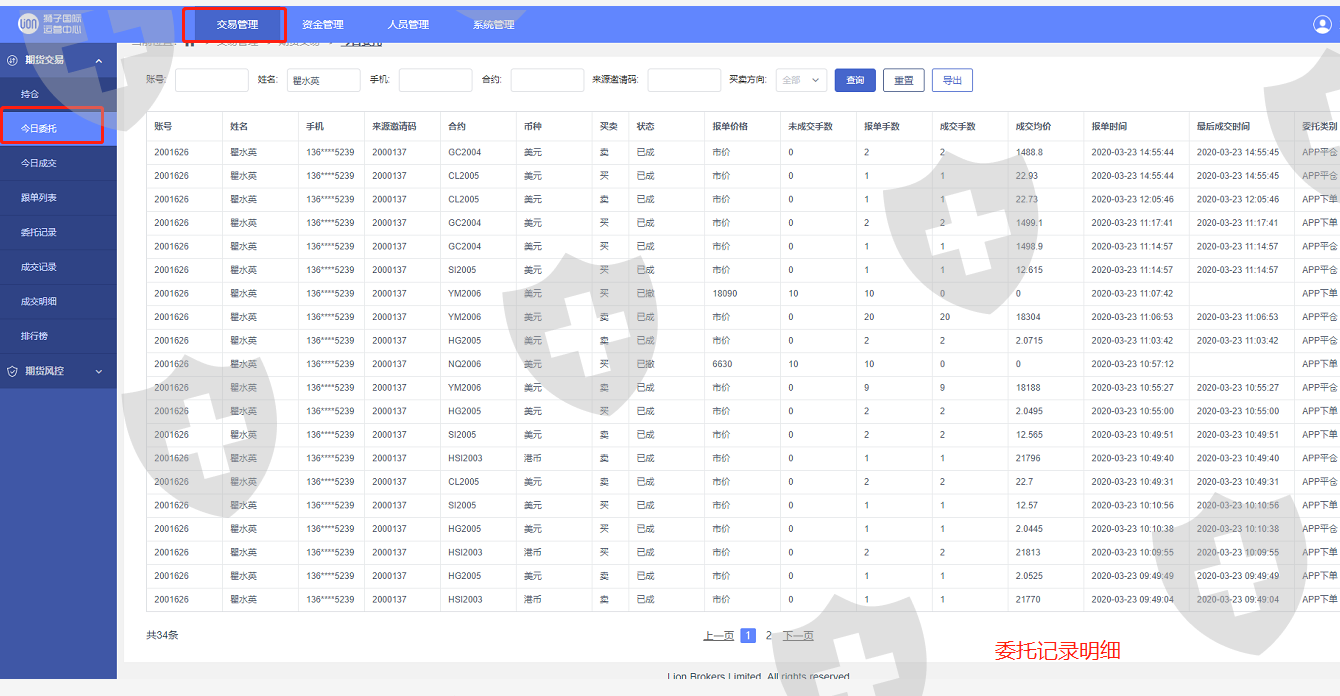Click into the 合约 contract input field

pos(547,80)
